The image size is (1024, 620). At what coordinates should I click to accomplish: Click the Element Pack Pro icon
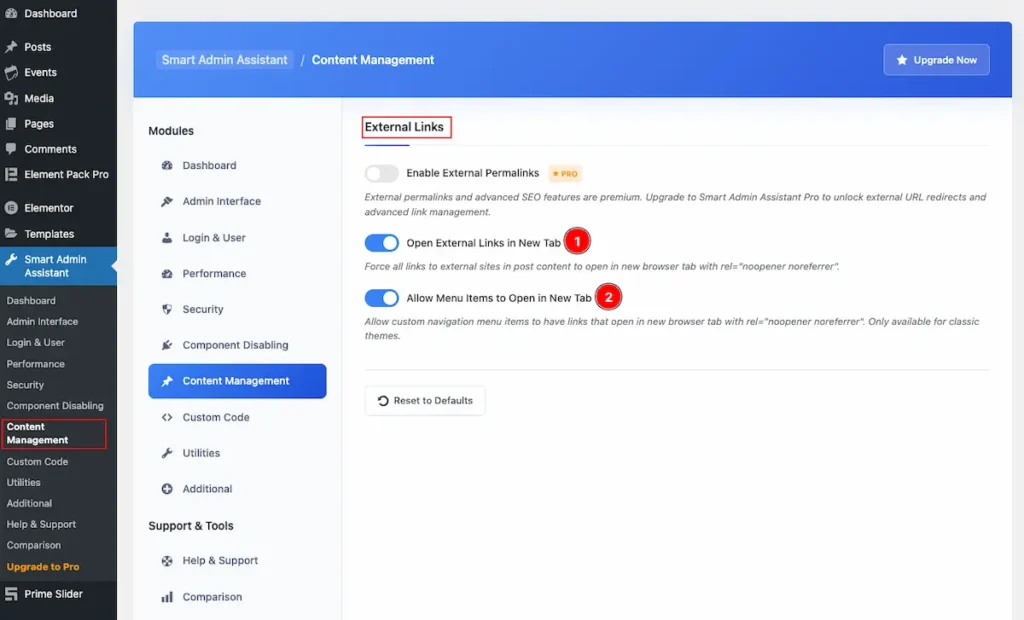click(10, 174)
